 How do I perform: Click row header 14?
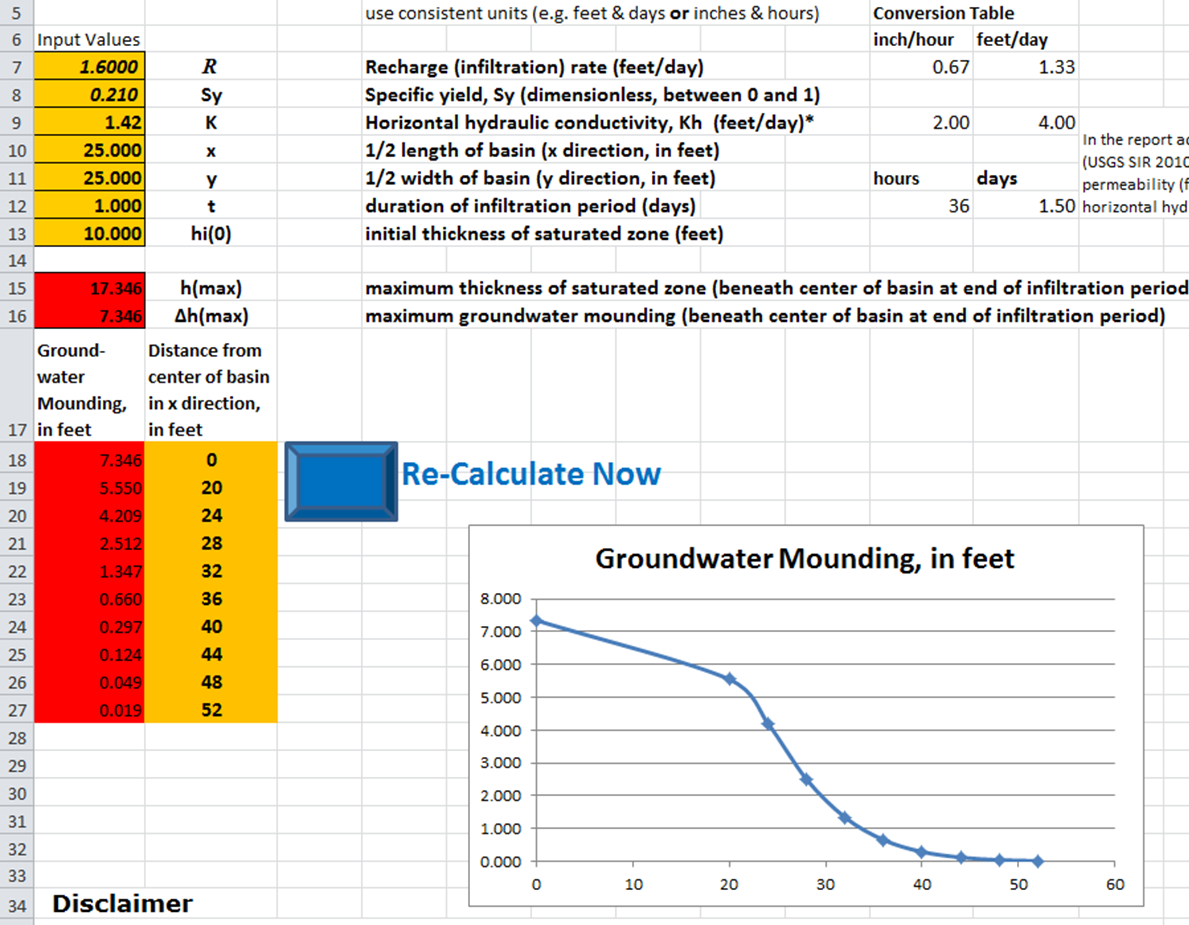coord(16,261)
